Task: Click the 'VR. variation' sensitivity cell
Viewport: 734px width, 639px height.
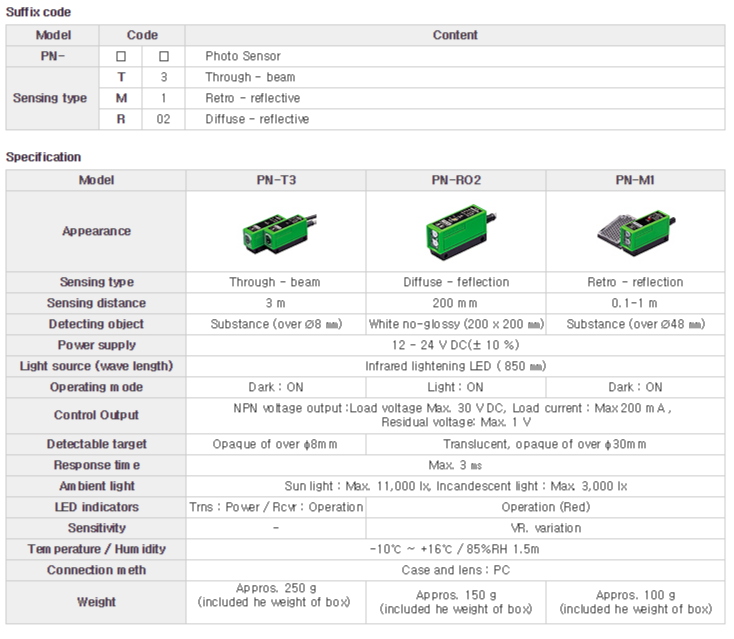Action: point(546,529)
